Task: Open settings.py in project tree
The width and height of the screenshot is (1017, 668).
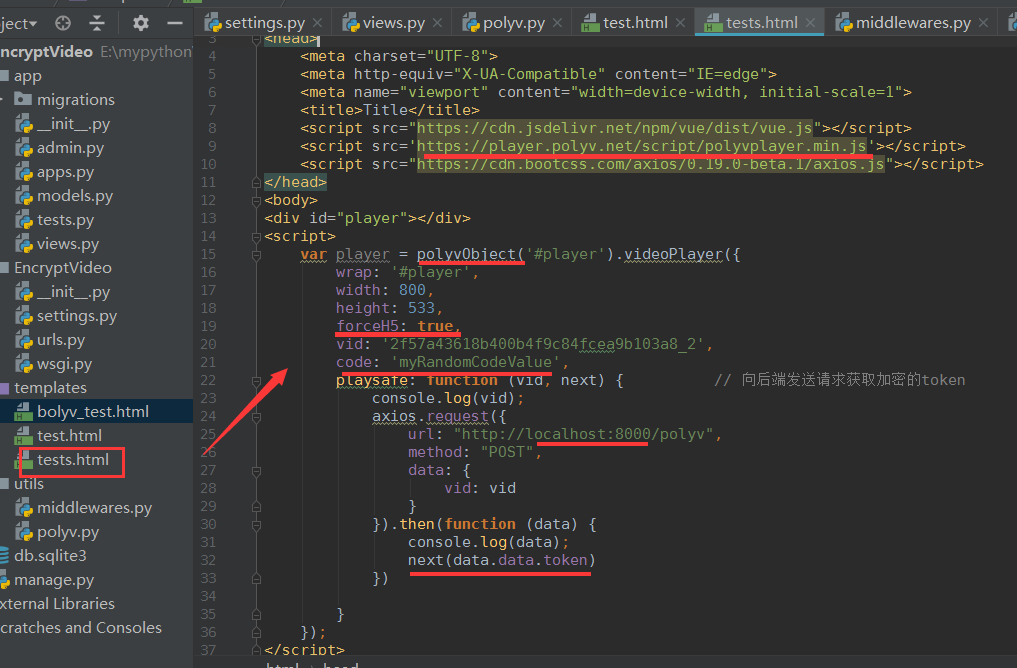Action: pyautogui.click(x=77, y=316)
